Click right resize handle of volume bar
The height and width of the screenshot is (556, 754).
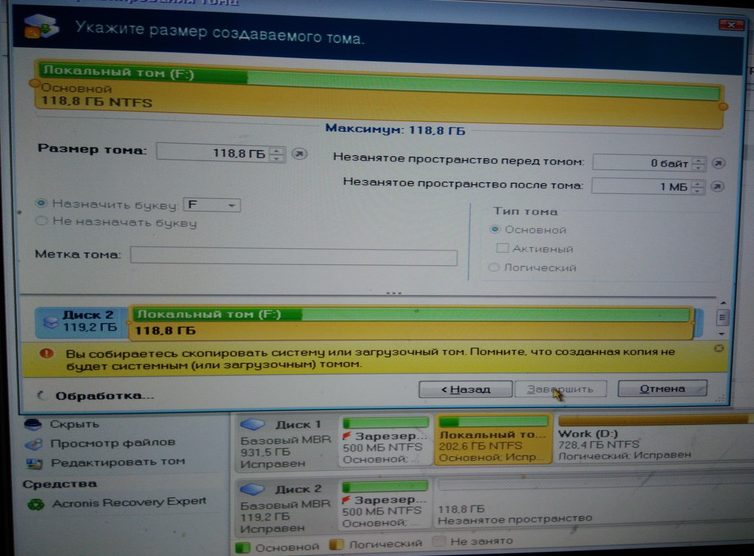723,106
